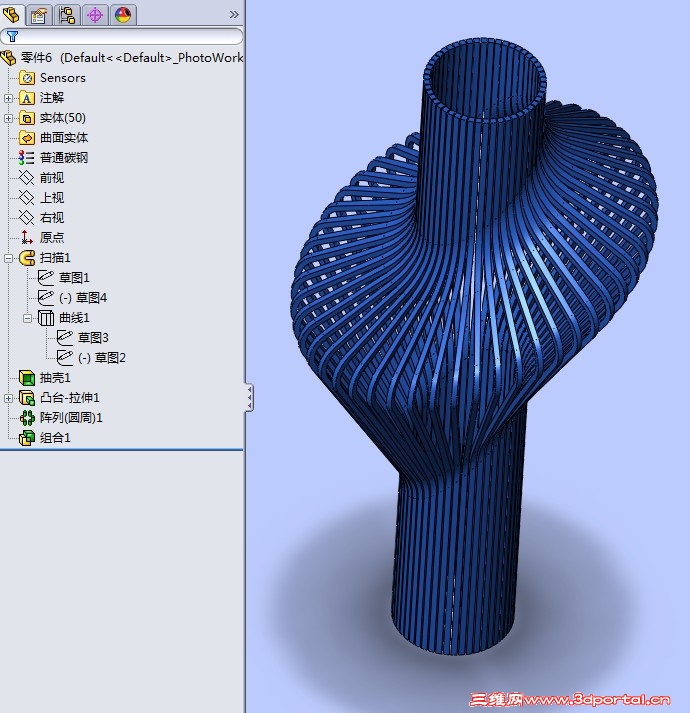
Task: Click the 阵列(圆周)1 circular pattern icon
Action: click(x=27, y=418)
